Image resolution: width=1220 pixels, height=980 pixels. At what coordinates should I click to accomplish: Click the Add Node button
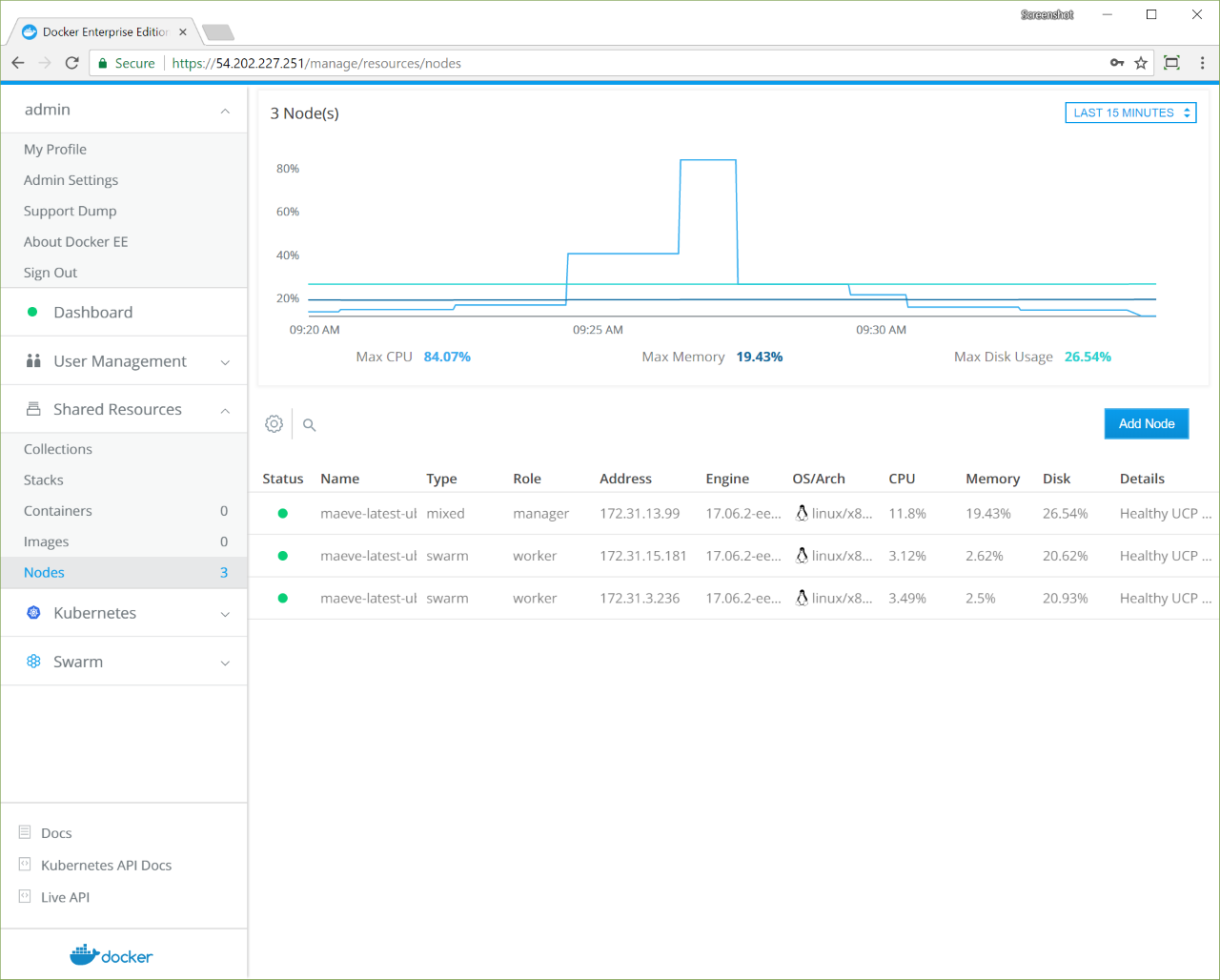[1146, 423]
